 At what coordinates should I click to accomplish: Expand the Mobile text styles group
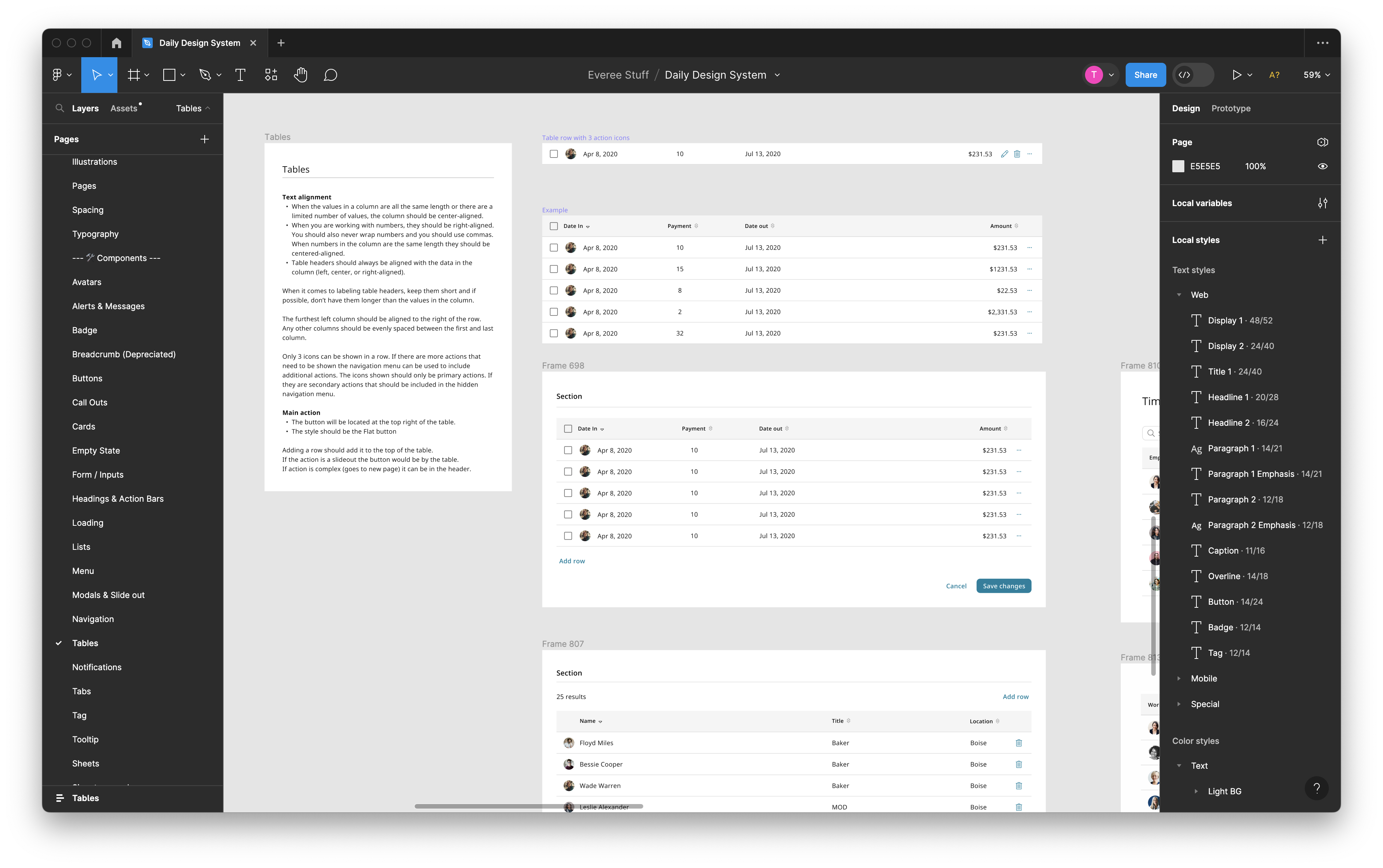click(1179, 678)
